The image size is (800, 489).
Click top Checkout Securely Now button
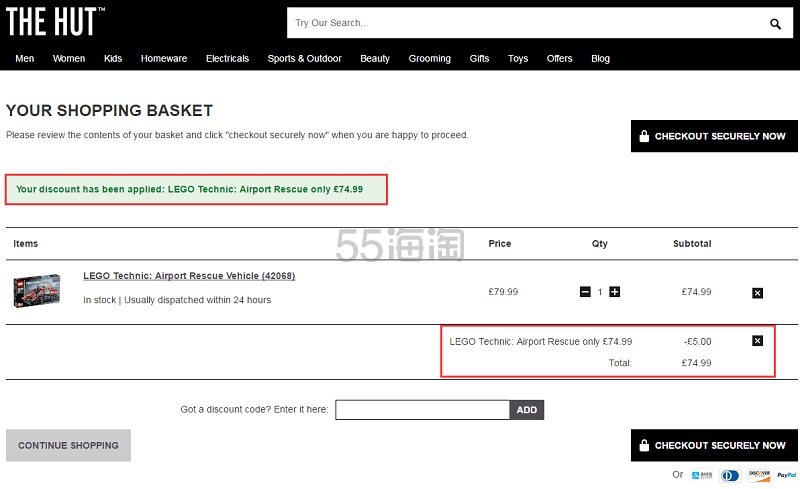coord(714,136)
